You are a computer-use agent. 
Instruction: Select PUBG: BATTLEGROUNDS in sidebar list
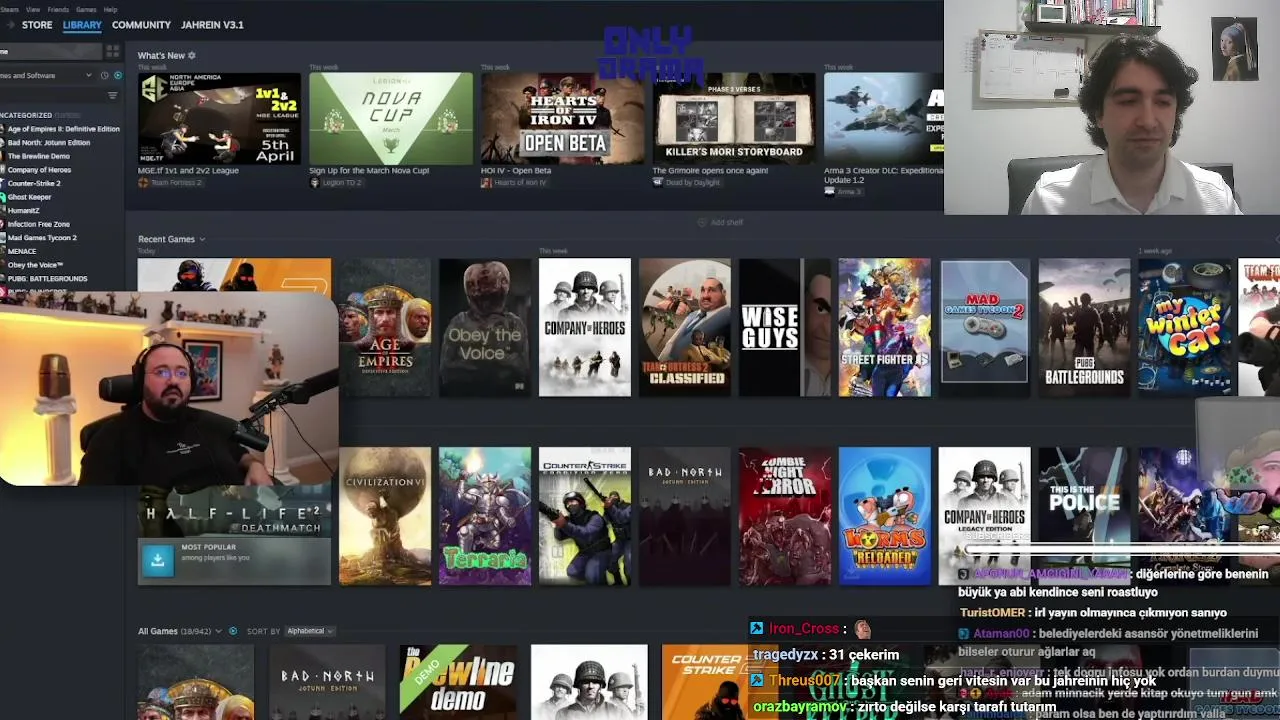click(47, 278)
